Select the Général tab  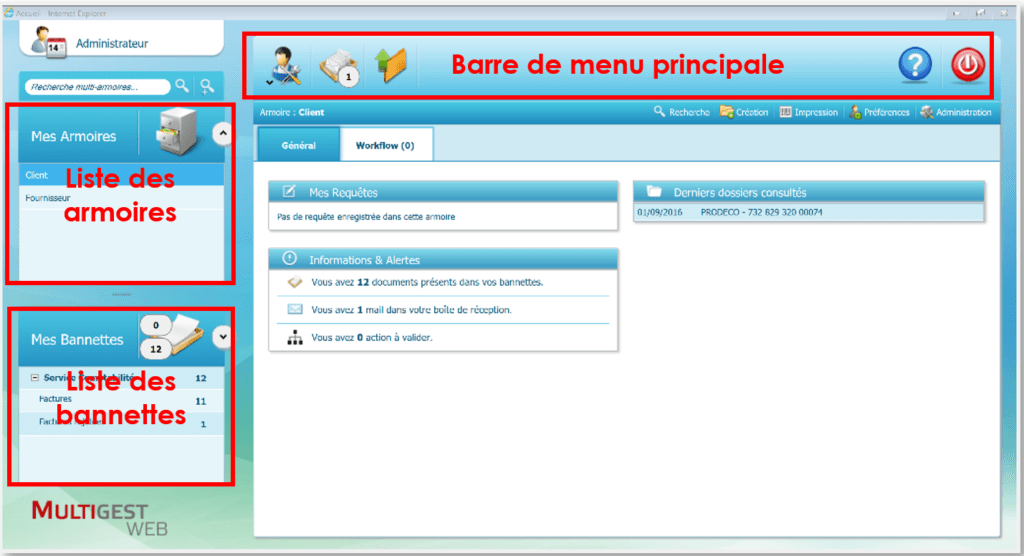pyautogui.click(x=298, y=146)
